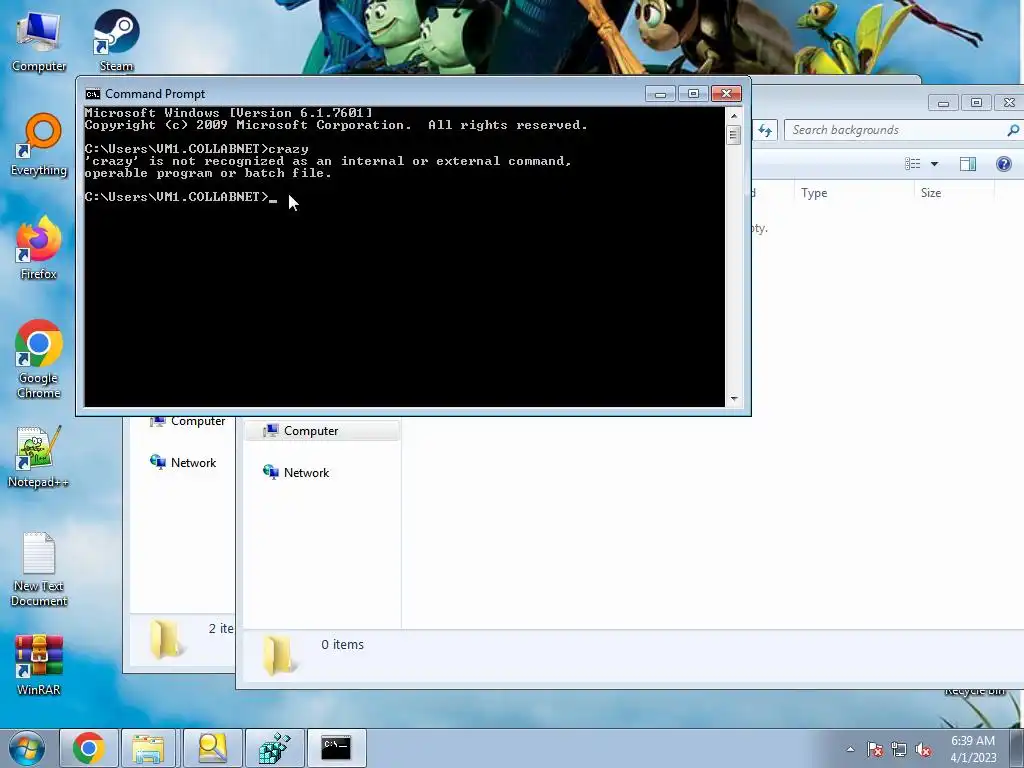
Task: Open the cube-icon taskbar application
Action: tap(274, 748)
